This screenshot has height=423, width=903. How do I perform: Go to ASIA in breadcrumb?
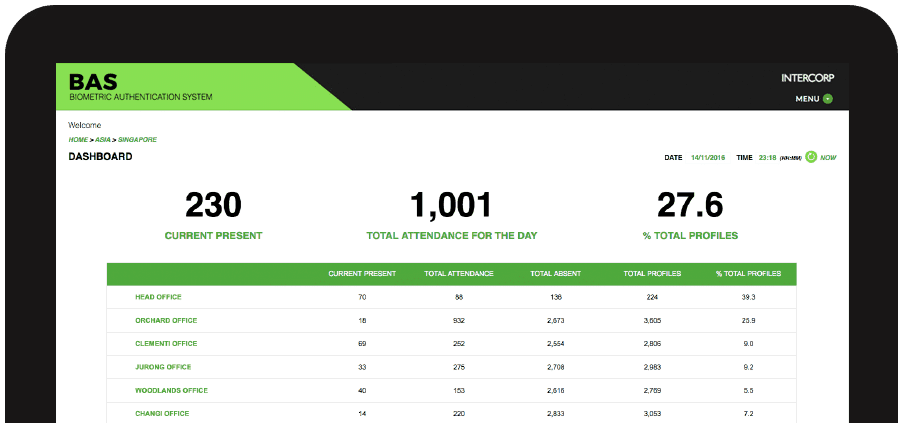point(103,140)
